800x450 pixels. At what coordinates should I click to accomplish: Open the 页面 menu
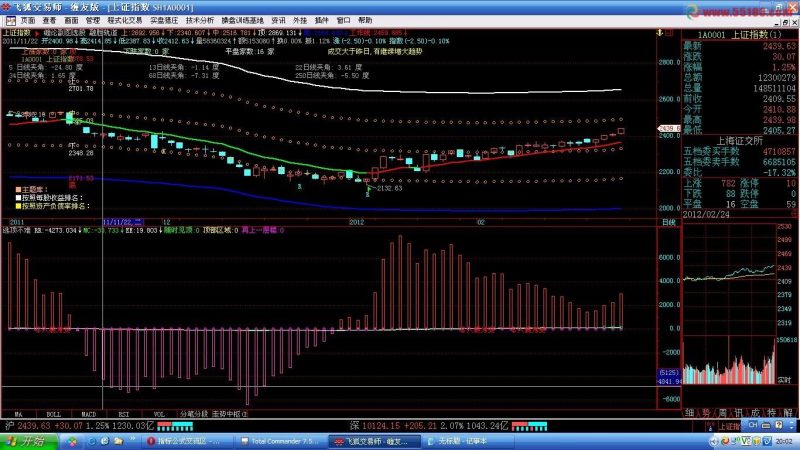(28, 20)
